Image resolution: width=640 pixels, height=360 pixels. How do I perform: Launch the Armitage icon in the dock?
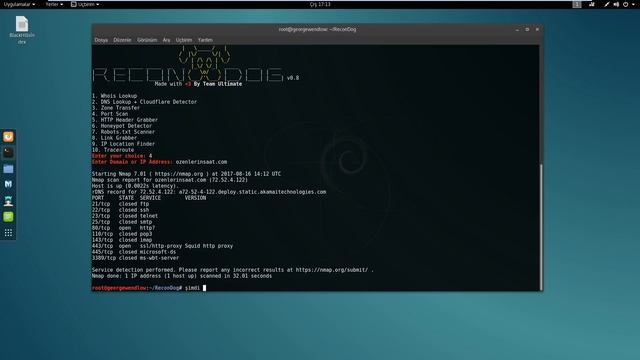click(x=8, y=201)
